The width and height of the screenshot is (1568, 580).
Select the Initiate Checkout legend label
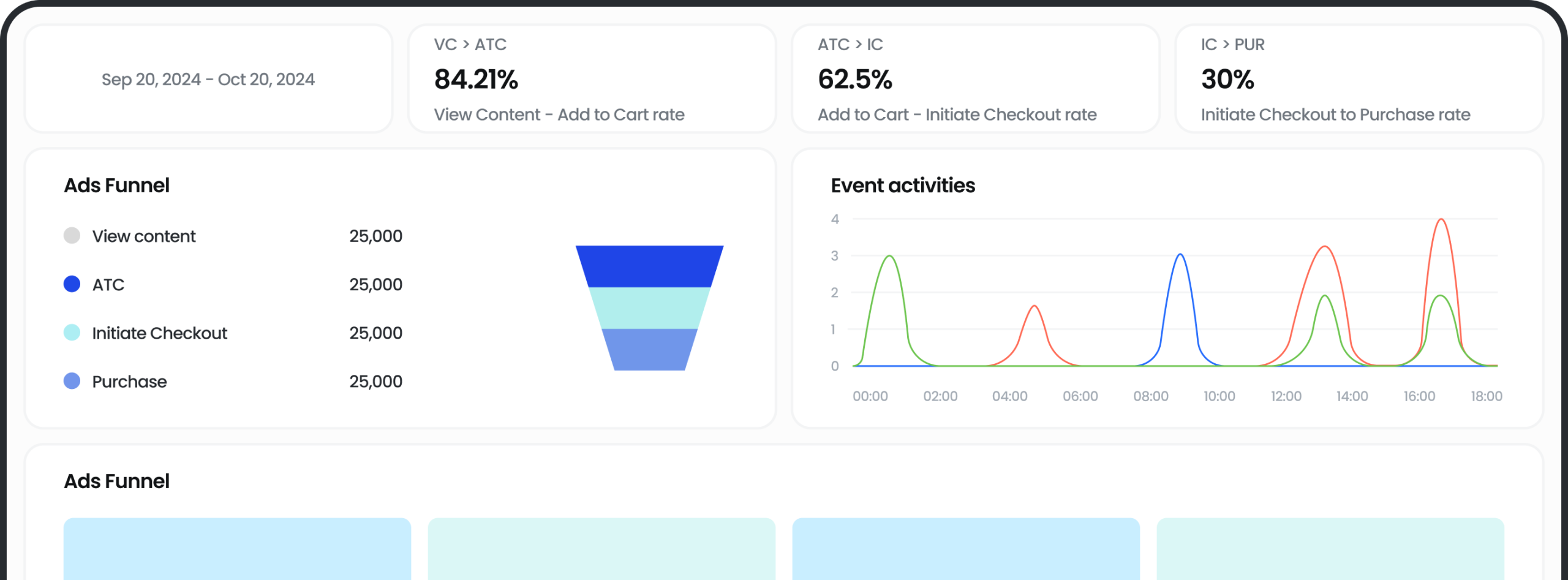tap(159, 333)
